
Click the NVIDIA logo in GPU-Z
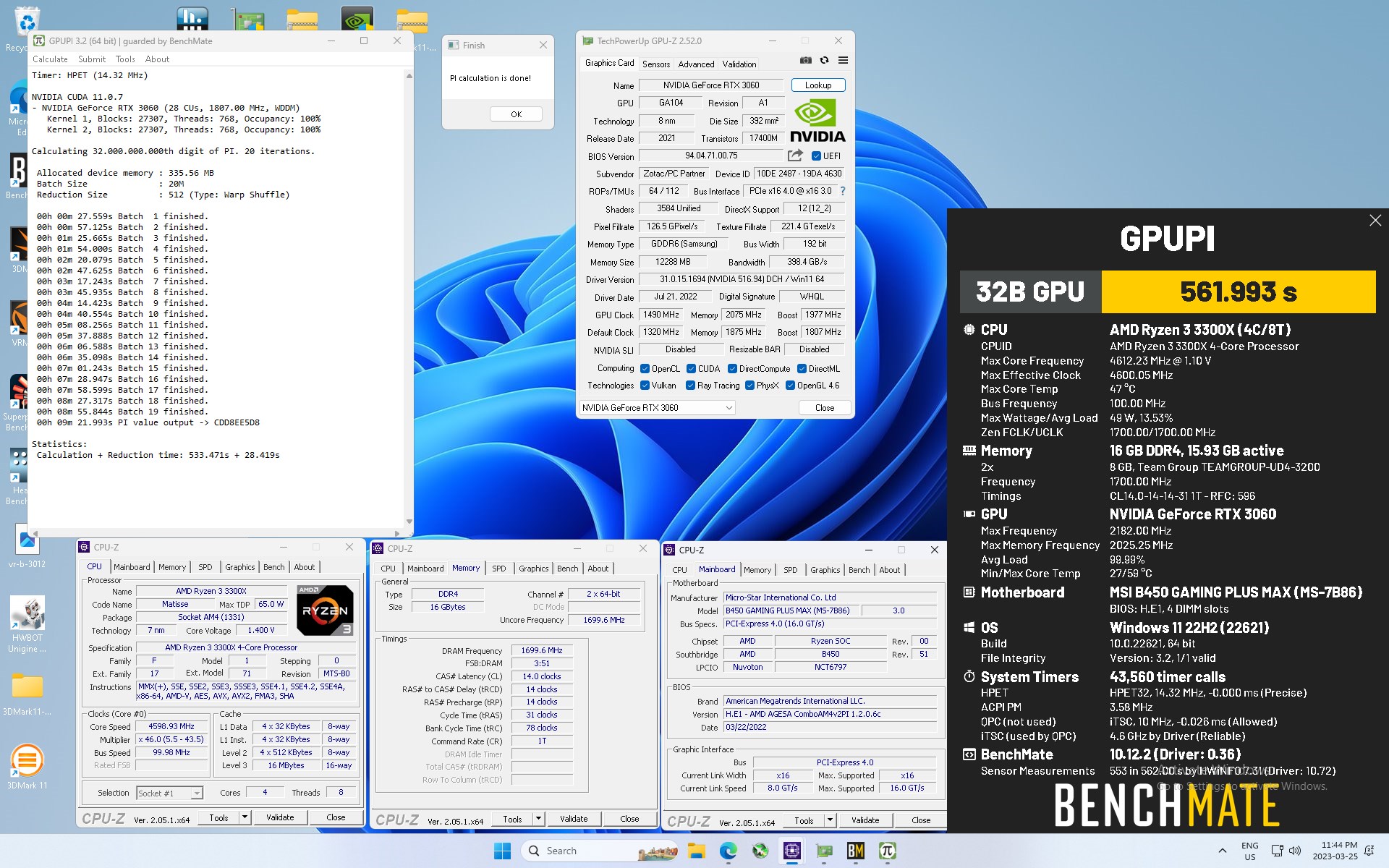pyautogui.click(x=817, y=121)
